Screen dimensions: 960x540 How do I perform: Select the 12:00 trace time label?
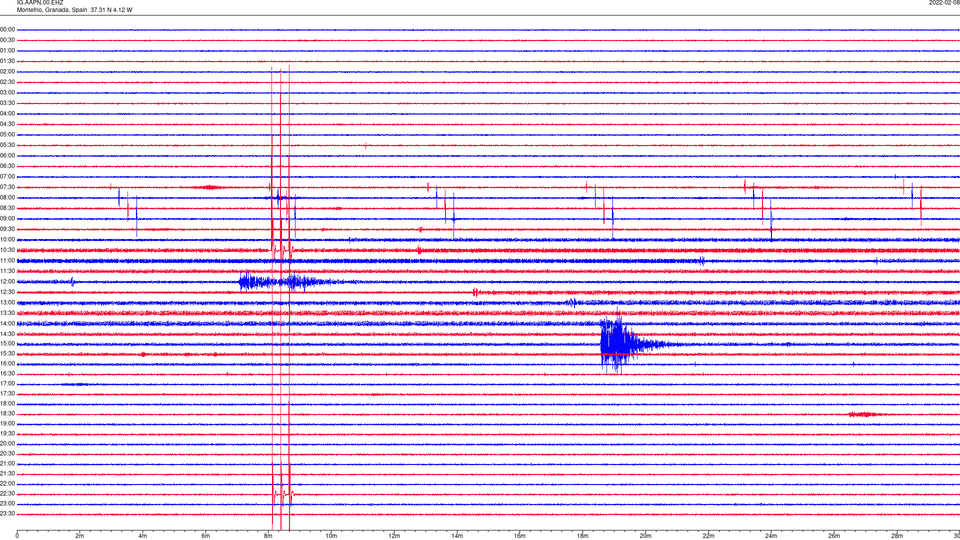coord(7,282)
